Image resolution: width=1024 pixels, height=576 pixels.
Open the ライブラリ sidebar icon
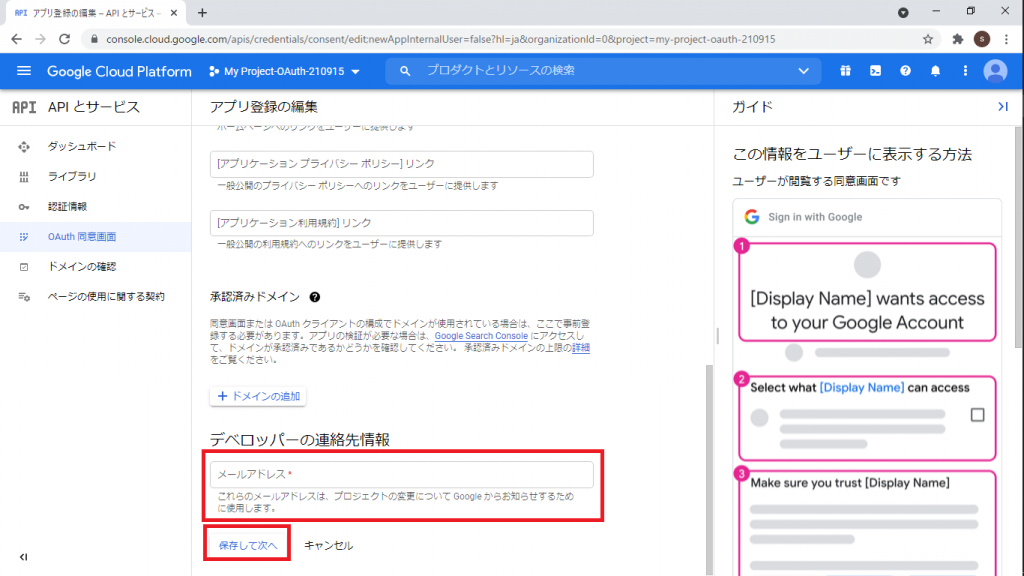(25, 176)
